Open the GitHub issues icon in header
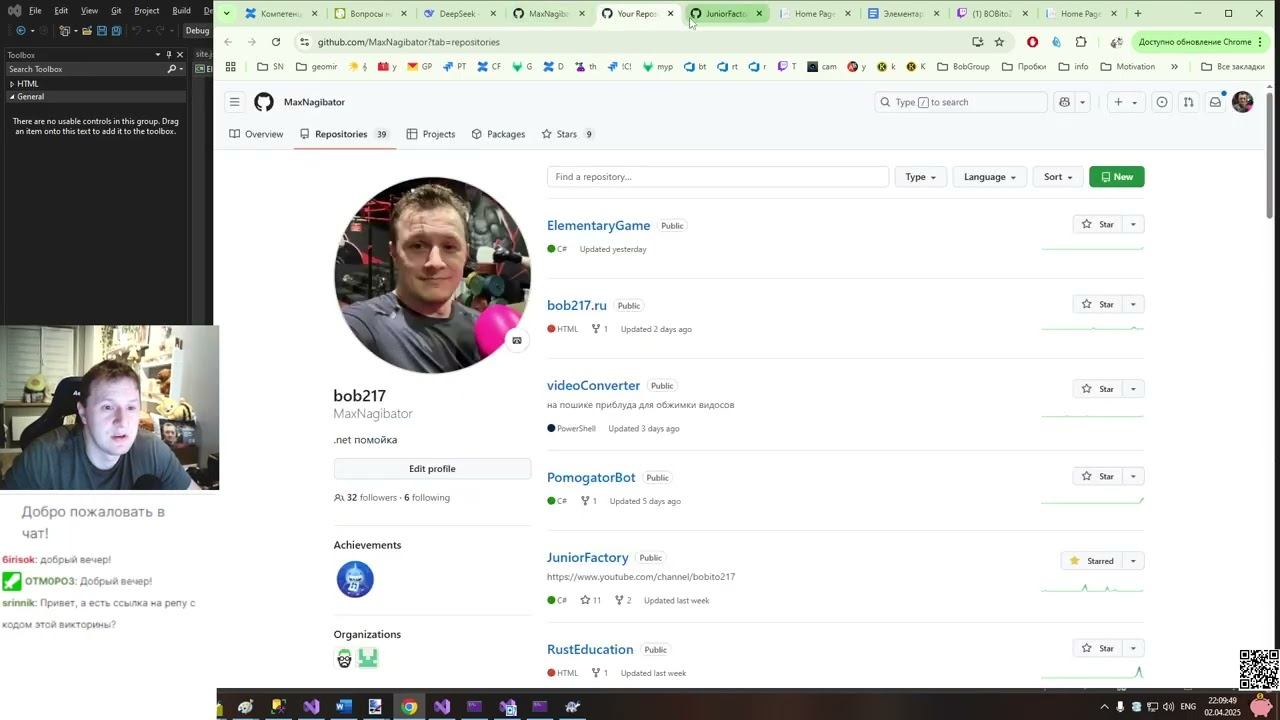This screenshot has height=720, width=1280. point(1161,102)
